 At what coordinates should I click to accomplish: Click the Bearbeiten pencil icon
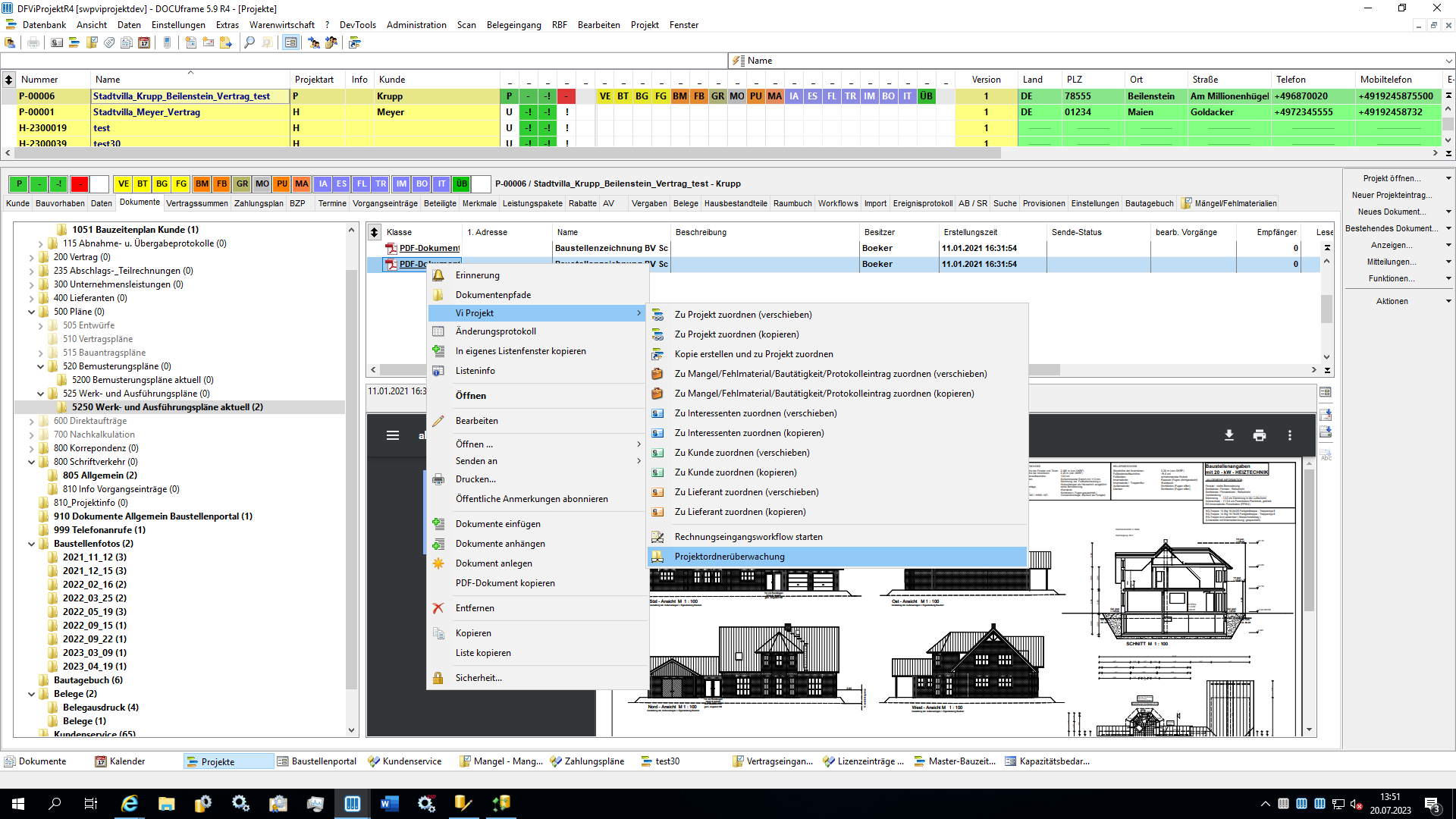[x=438, y=421]
